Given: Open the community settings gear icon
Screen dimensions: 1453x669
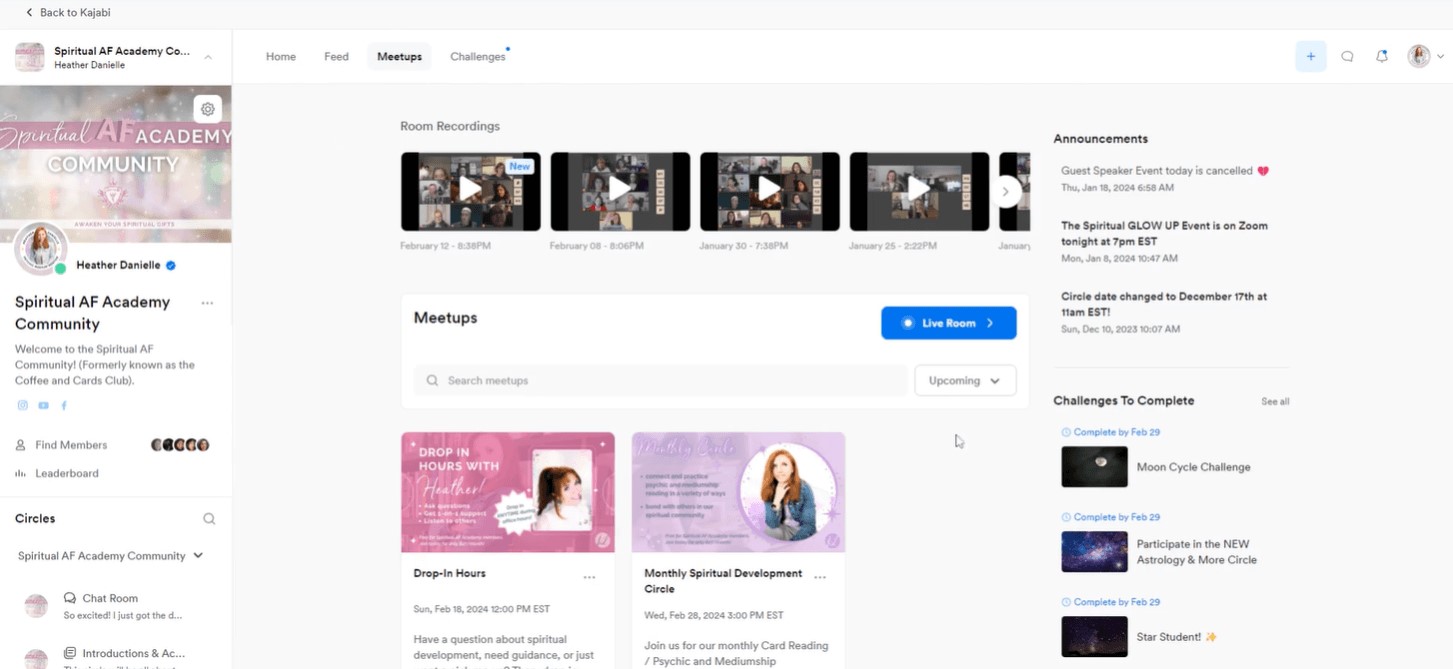Looking at the screenshot, I should [x=207, y=109].
